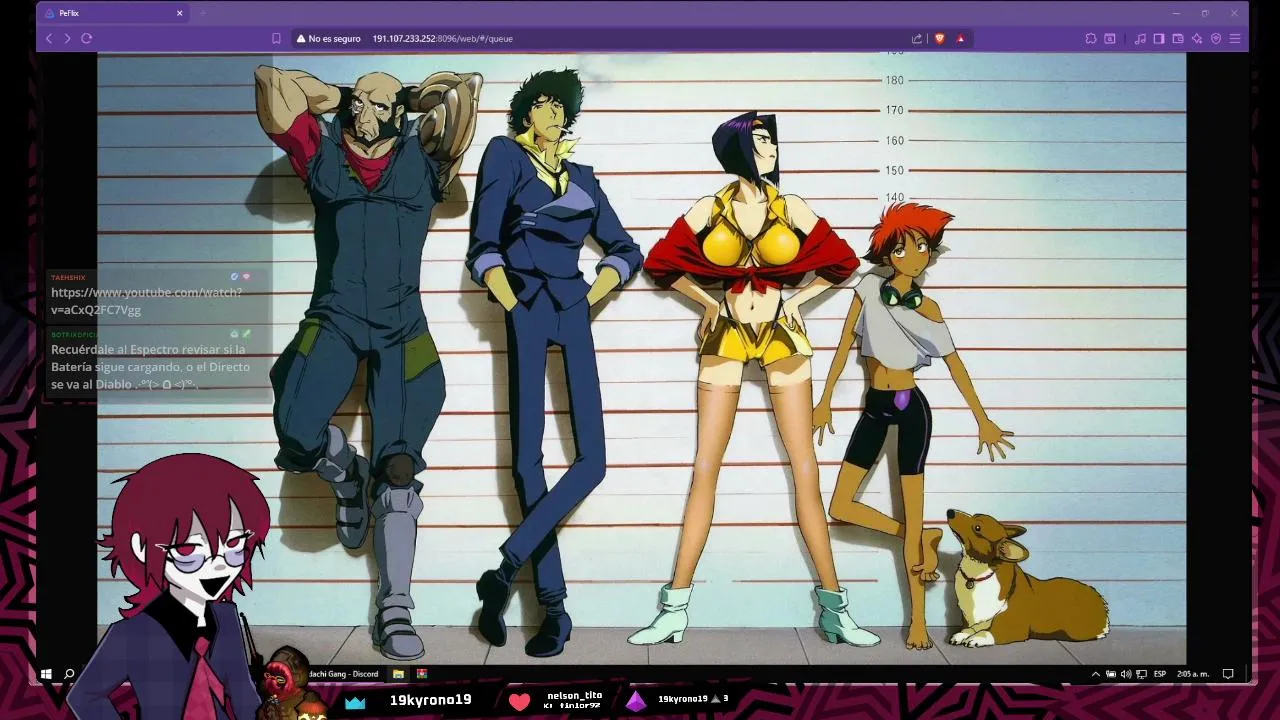Open a new tab with plus button
The height and width of the screenshot is (720, 1280).
pos(202,13)
